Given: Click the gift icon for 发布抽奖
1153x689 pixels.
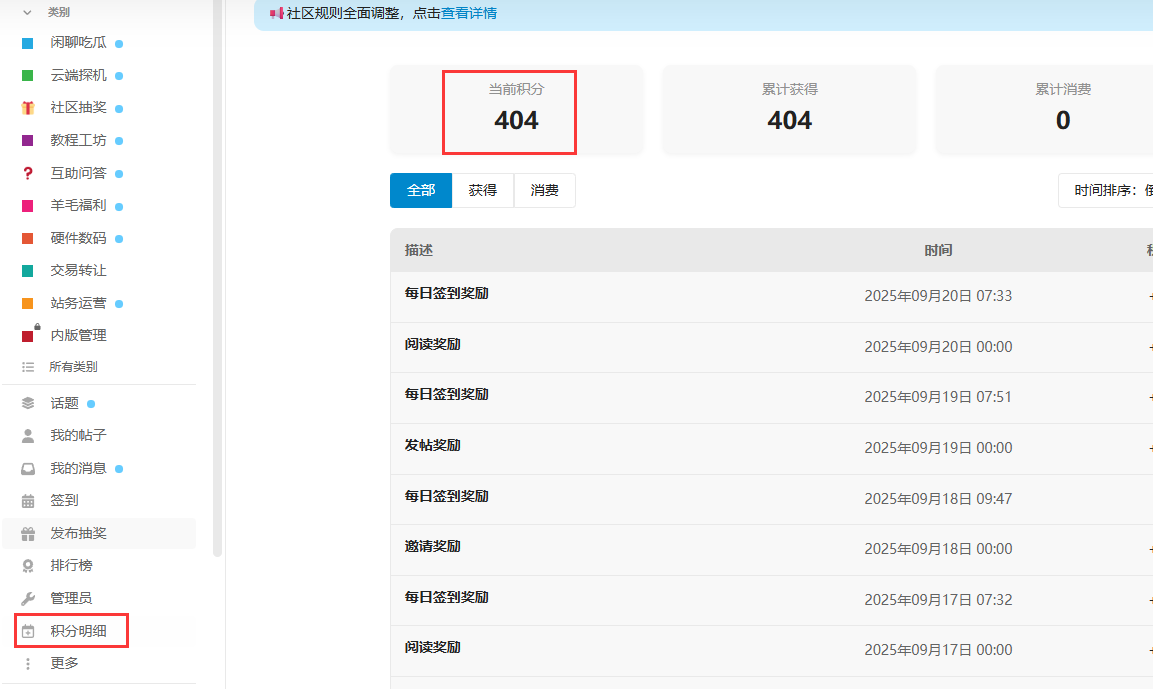Looking at the screenshot, I should [28, 533].
